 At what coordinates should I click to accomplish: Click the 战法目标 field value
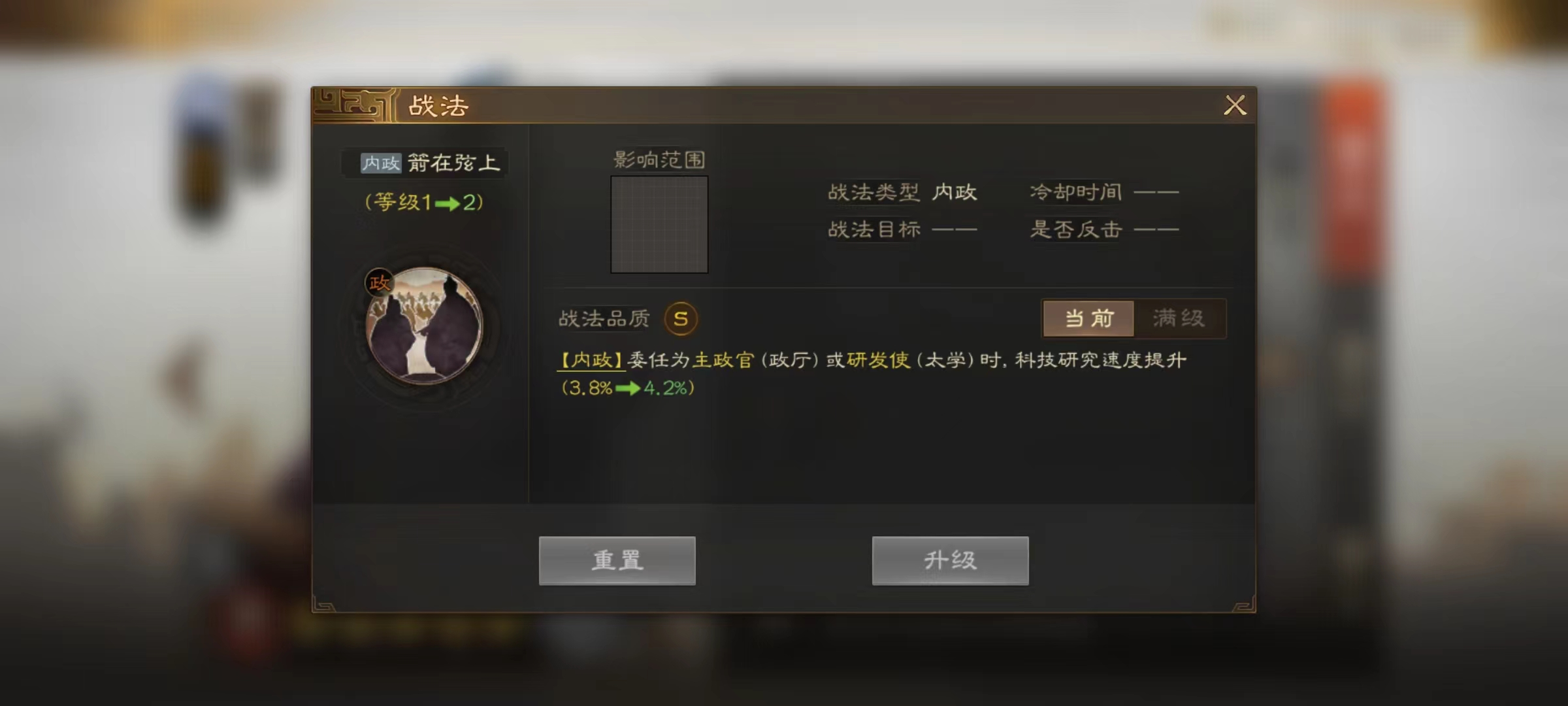954,229
